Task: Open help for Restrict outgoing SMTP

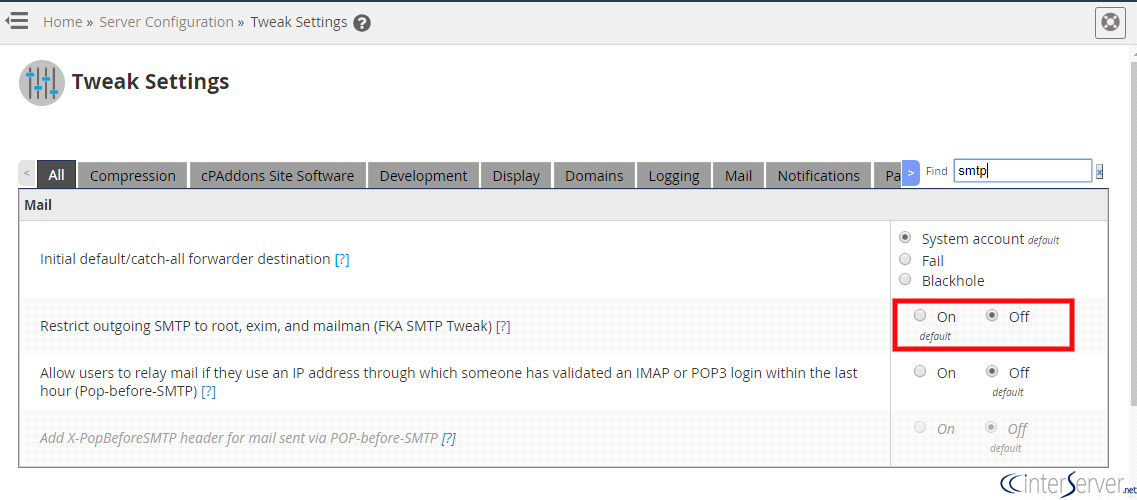Action: coord(503,327)
